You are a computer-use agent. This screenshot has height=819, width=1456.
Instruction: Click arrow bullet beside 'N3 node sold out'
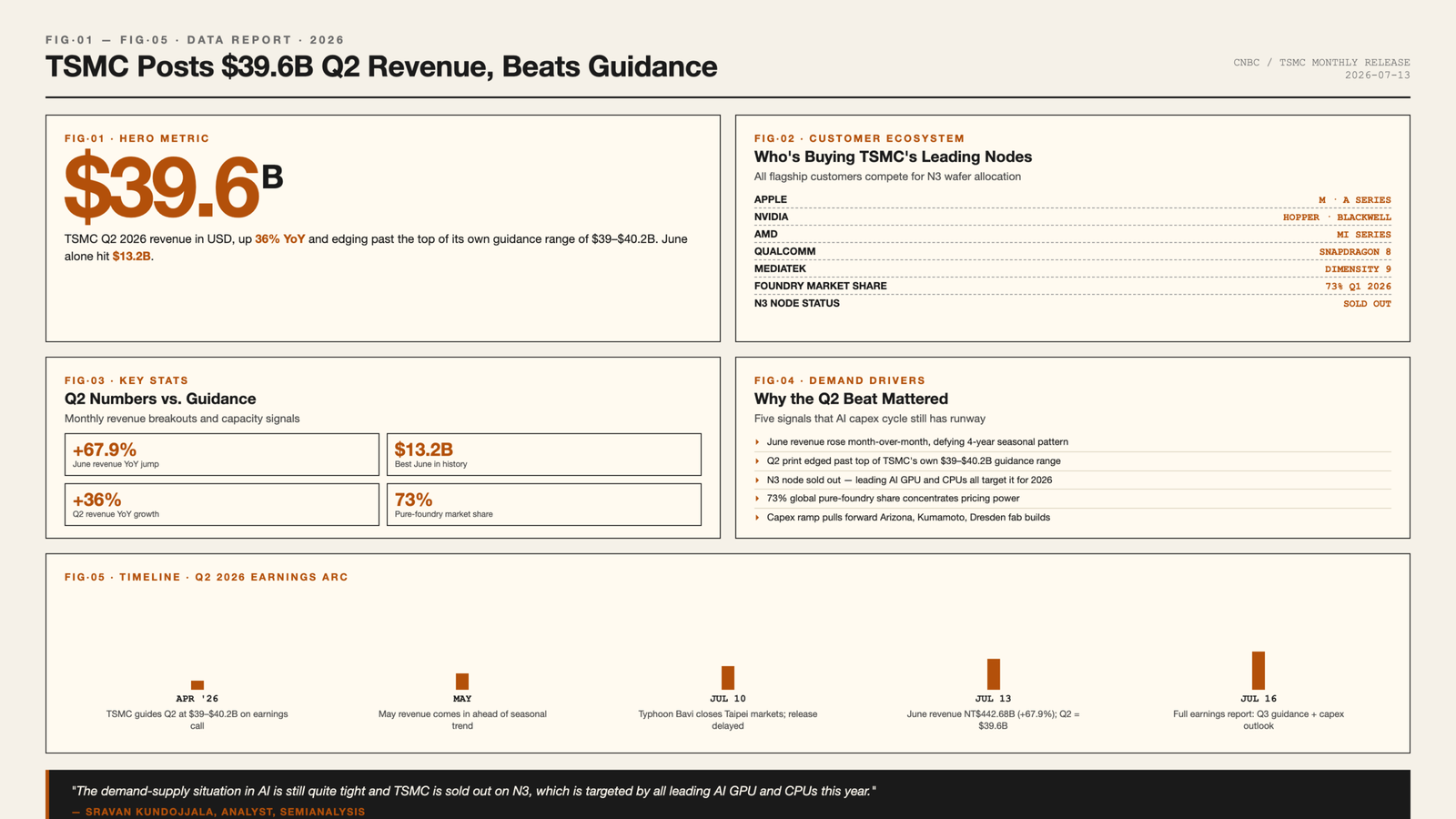[757, 480]
